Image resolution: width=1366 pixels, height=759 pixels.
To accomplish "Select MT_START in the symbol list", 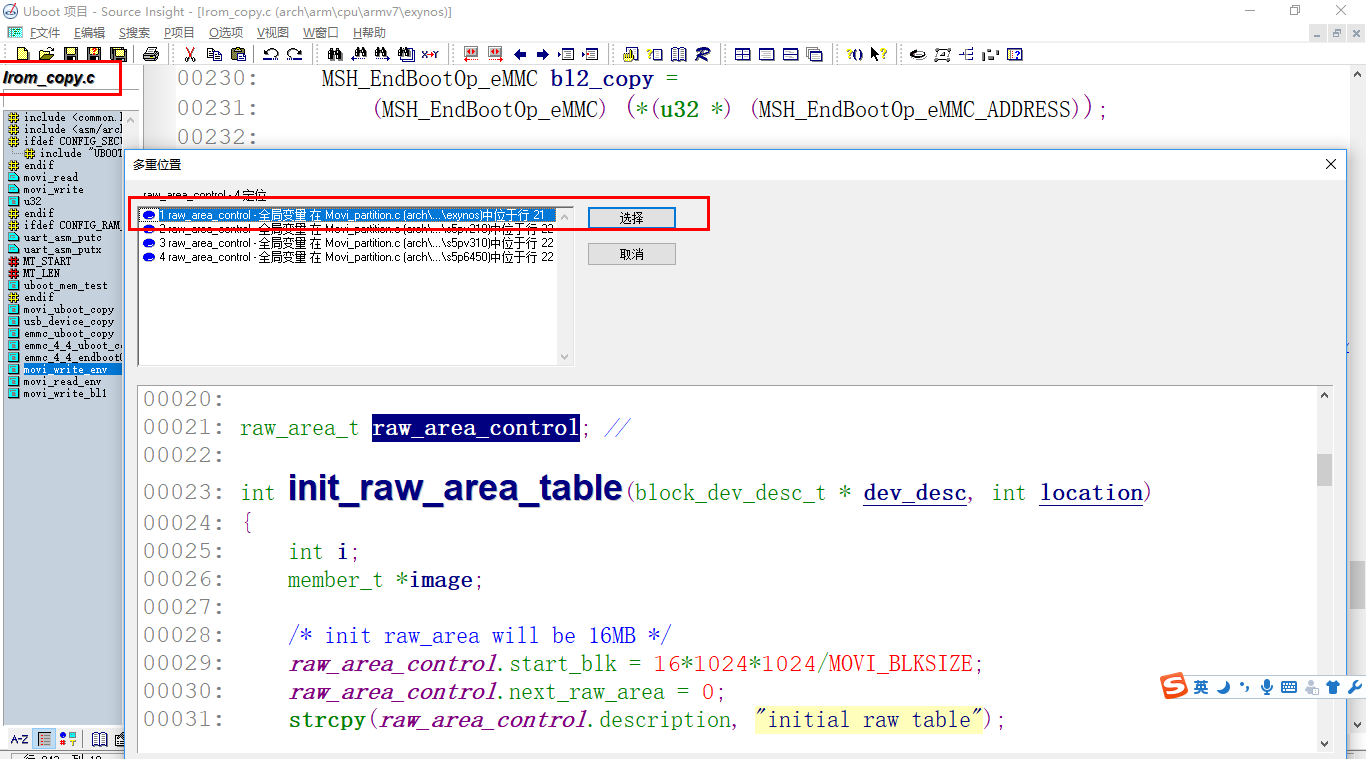I will [47, 261].
